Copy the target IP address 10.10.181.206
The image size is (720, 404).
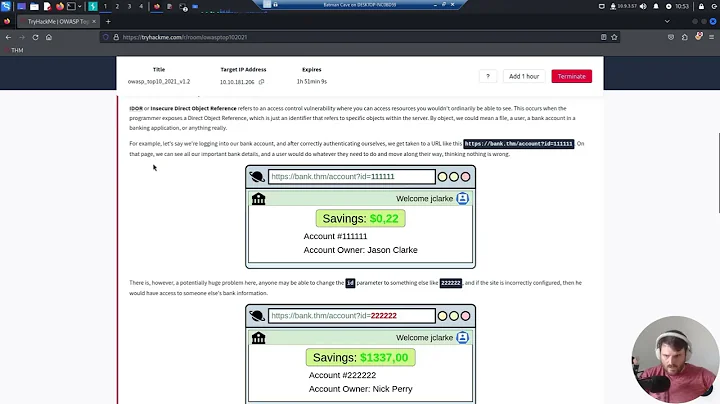(x=261, y=82)
